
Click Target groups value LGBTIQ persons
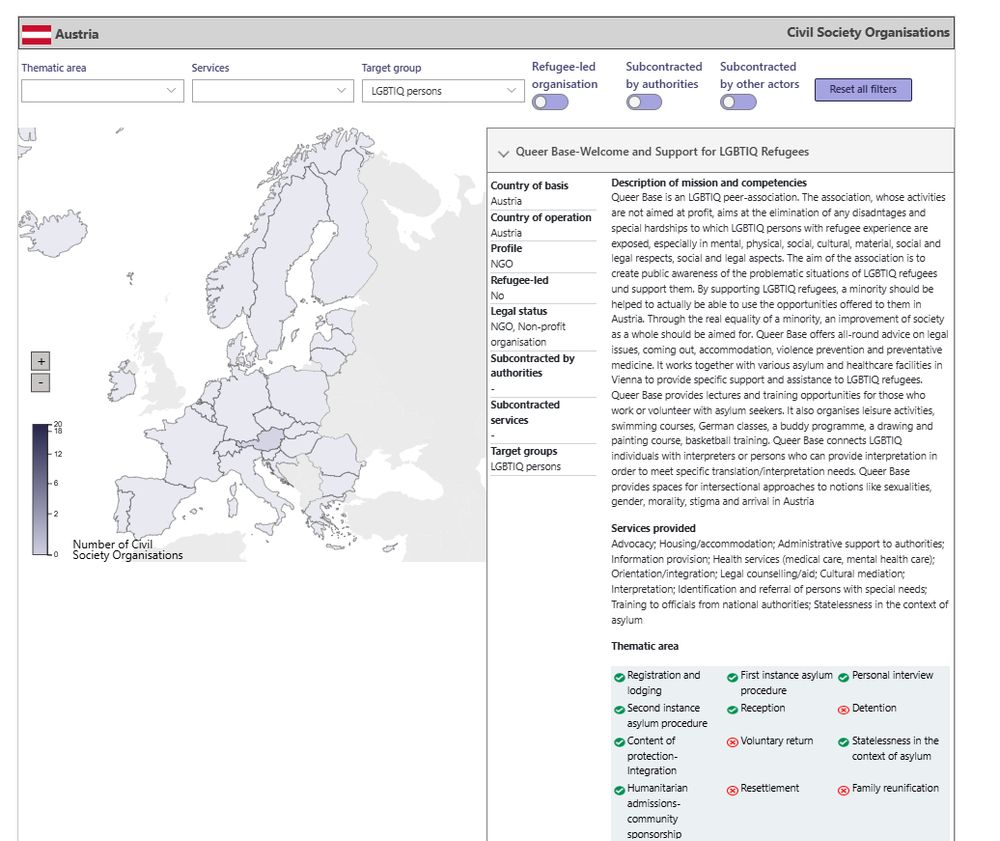pyautogui.click(x=526, y=467)
